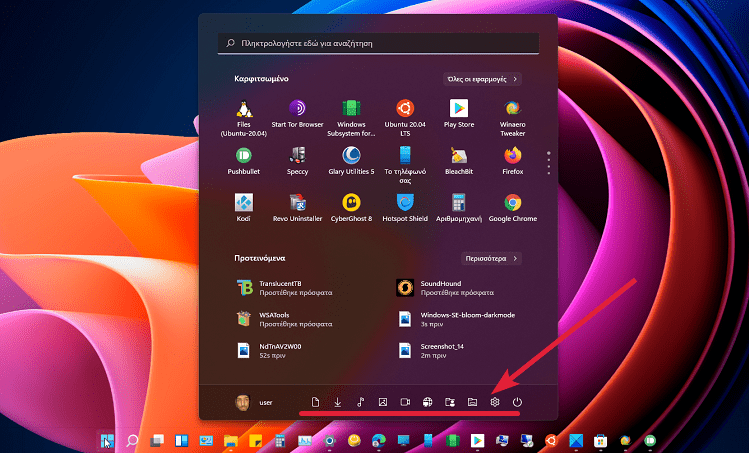Click the Start button on taskbar

(x=107, y=441)
